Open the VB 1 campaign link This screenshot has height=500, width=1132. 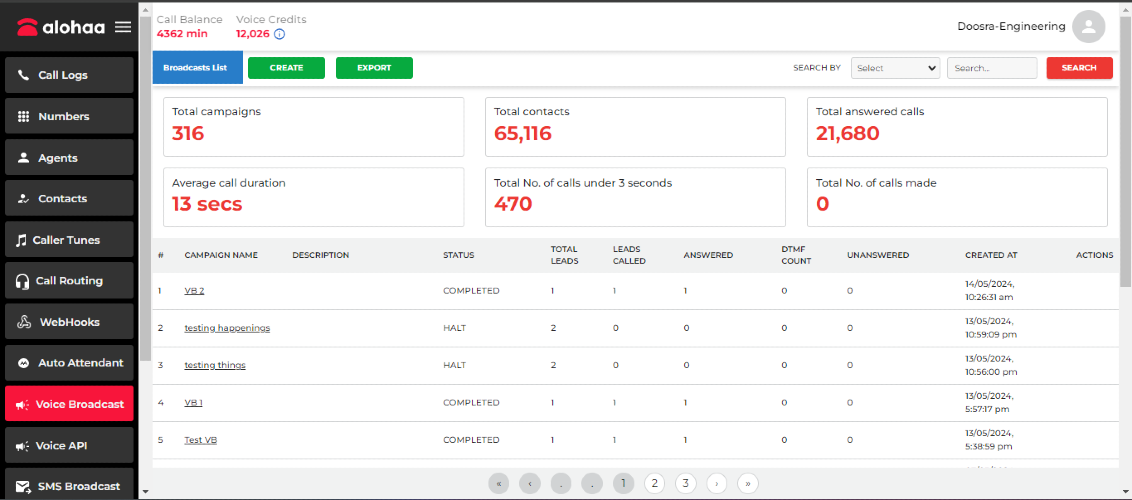193,403
